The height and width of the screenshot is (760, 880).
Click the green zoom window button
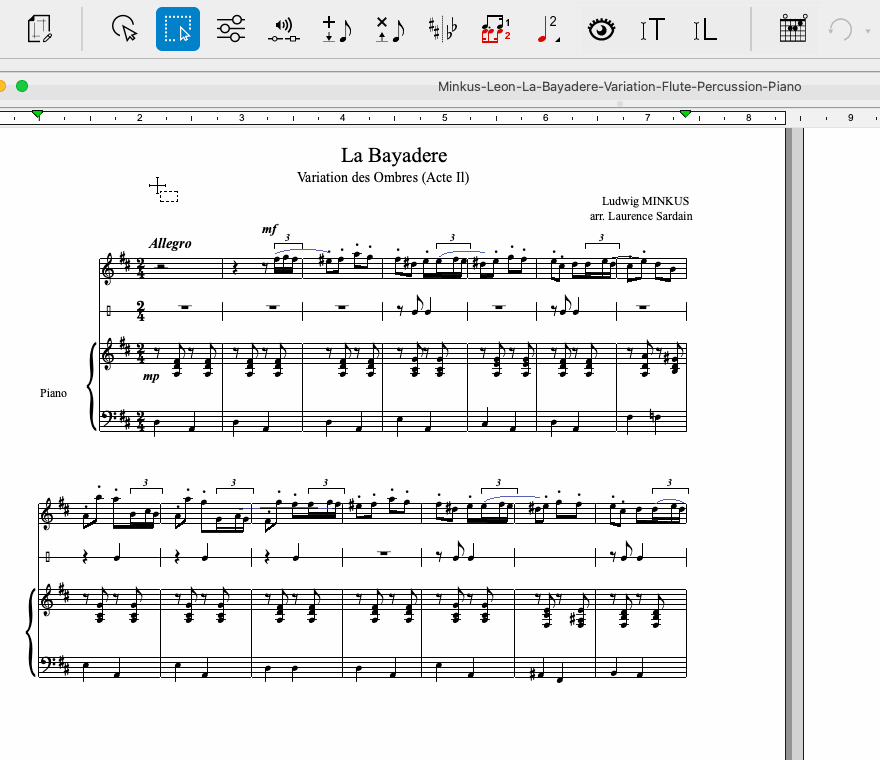(22, 86)
